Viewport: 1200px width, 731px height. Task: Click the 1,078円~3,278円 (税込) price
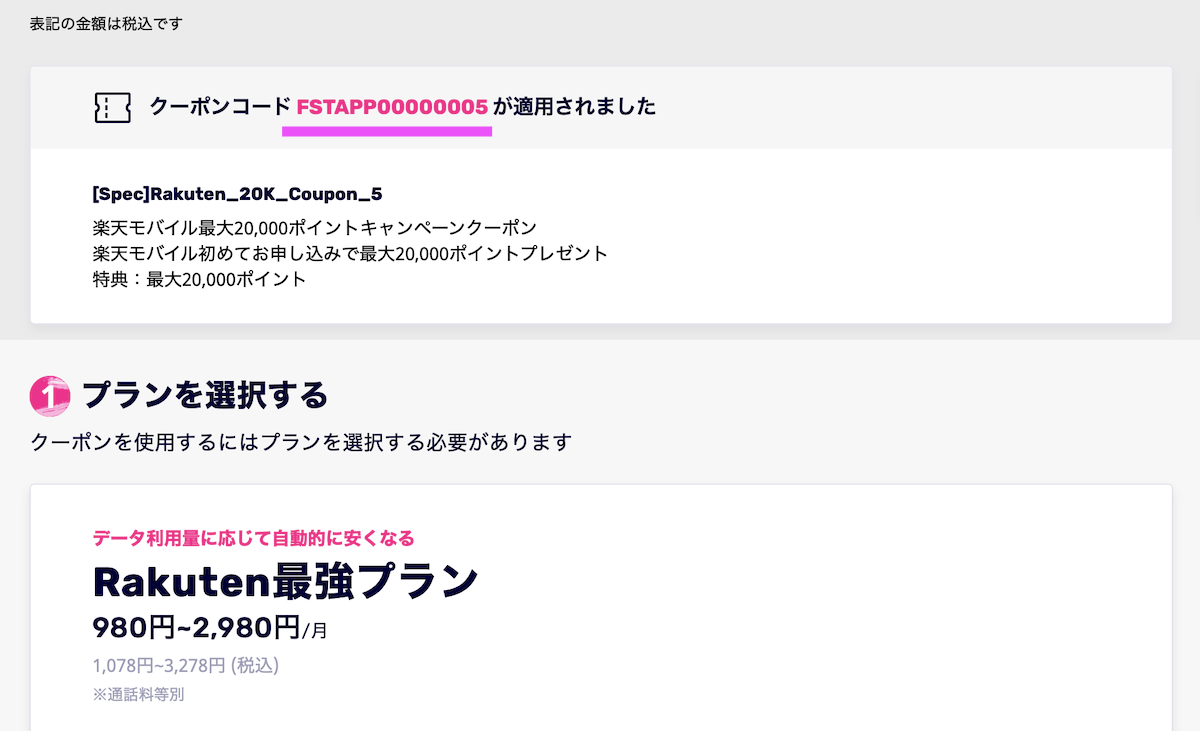[x=185, y=664]
